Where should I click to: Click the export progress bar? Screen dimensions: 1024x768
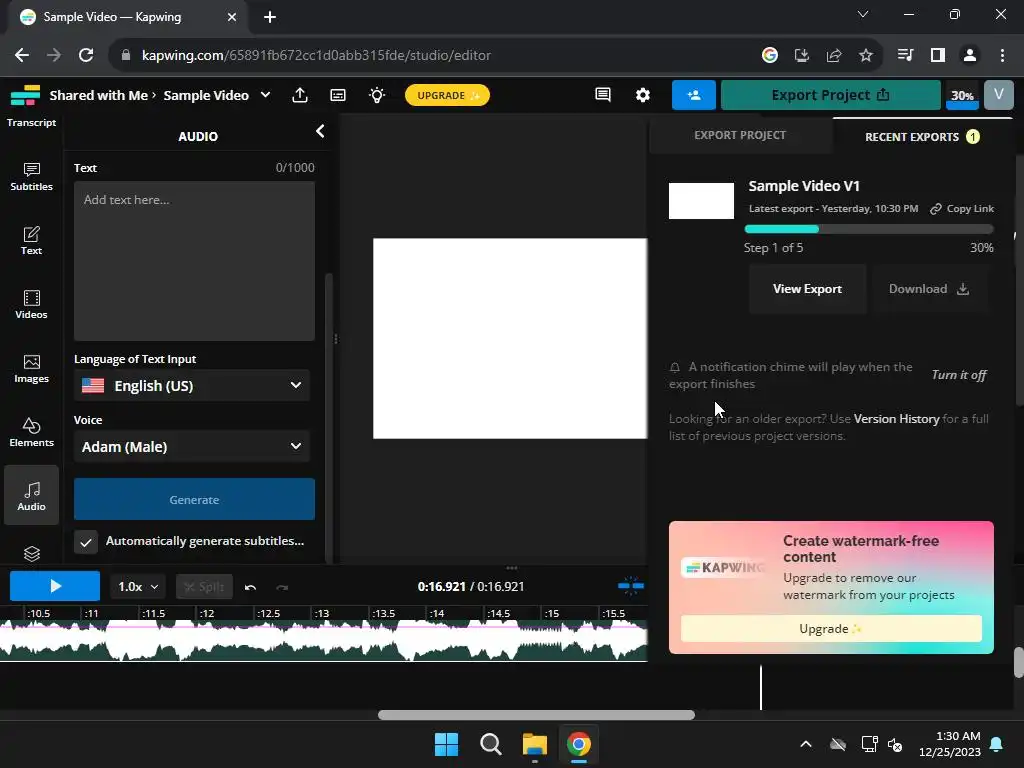pos(869,229)
